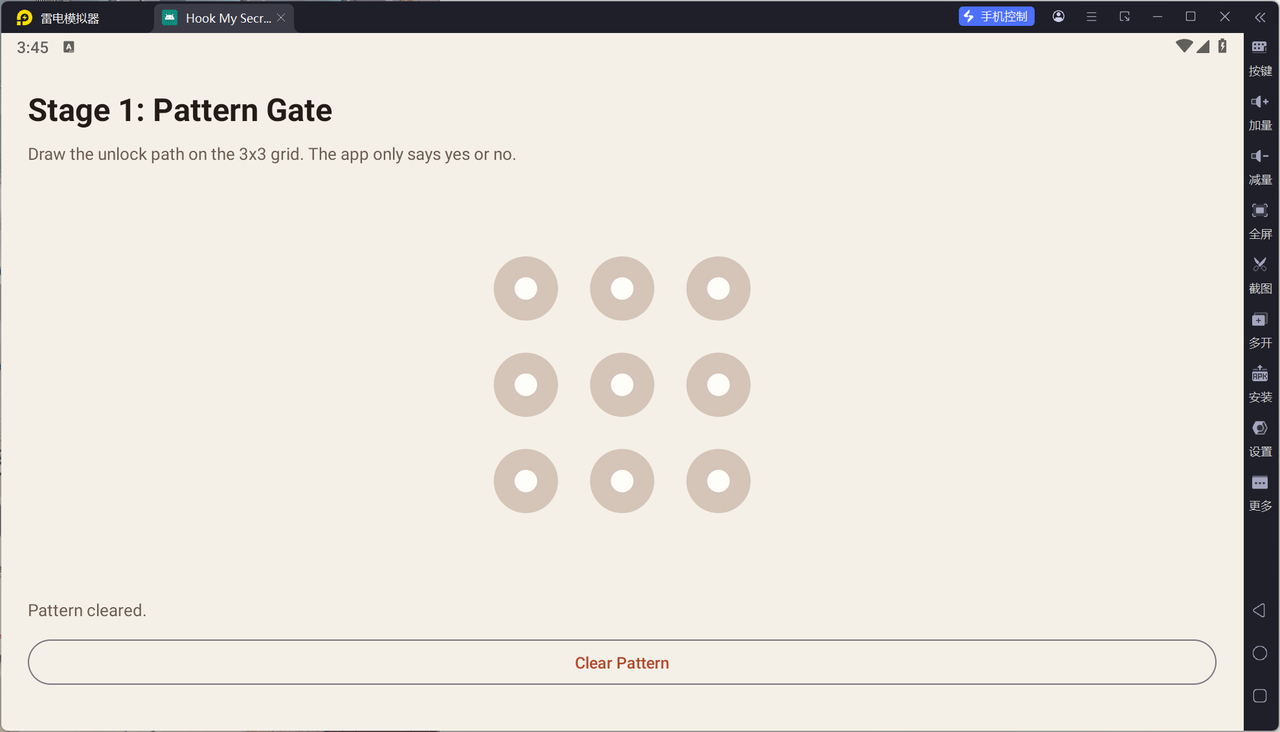Tap the Android recents square button

[1260, 695]
